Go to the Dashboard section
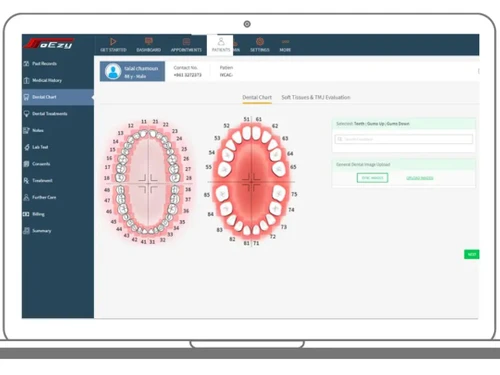The width and height of the screenshot is (500, 375). point(149,45)
